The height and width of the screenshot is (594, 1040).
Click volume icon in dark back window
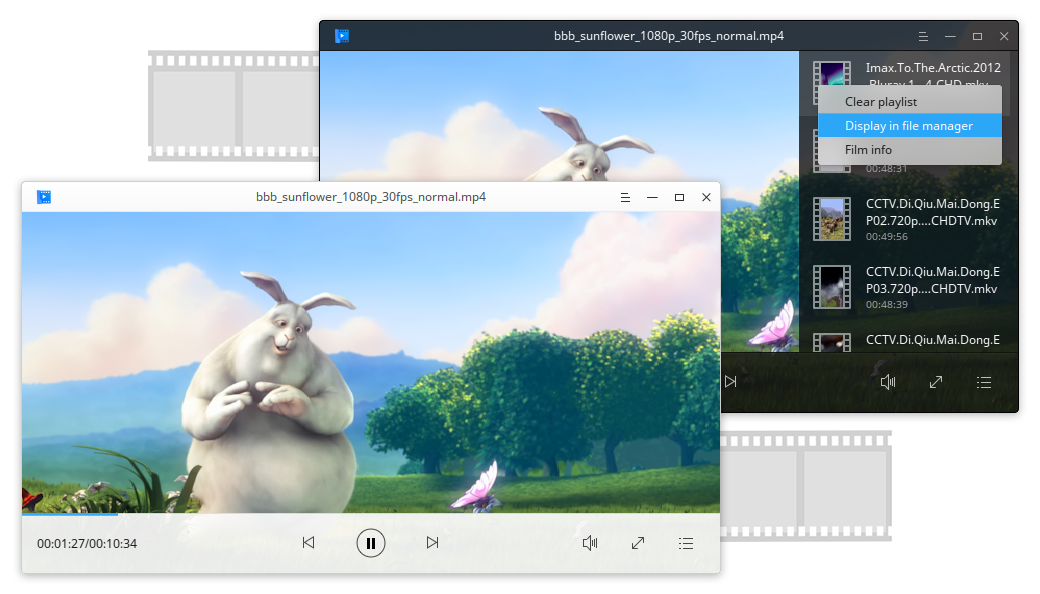tap(887, 382)
